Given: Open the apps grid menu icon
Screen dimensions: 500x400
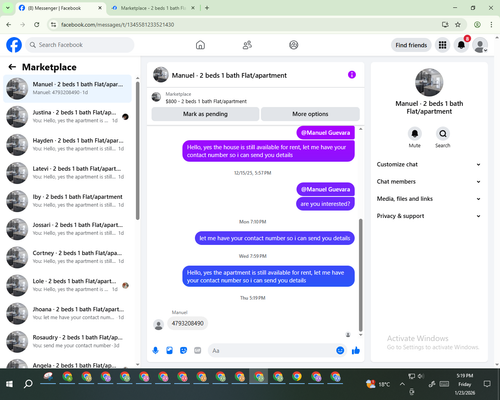Looking at the screenshot, I should [x=442, y=45].
